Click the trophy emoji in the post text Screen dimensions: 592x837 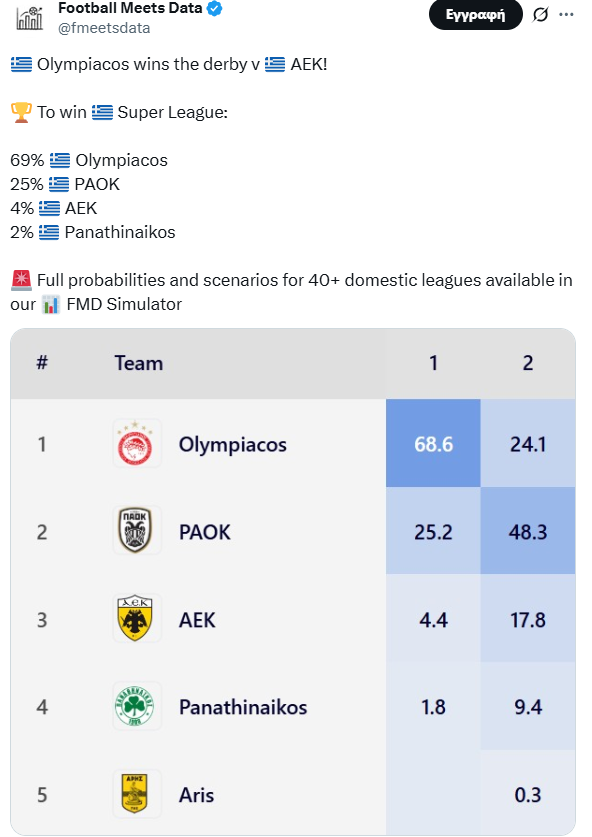(x=19, y=112)
